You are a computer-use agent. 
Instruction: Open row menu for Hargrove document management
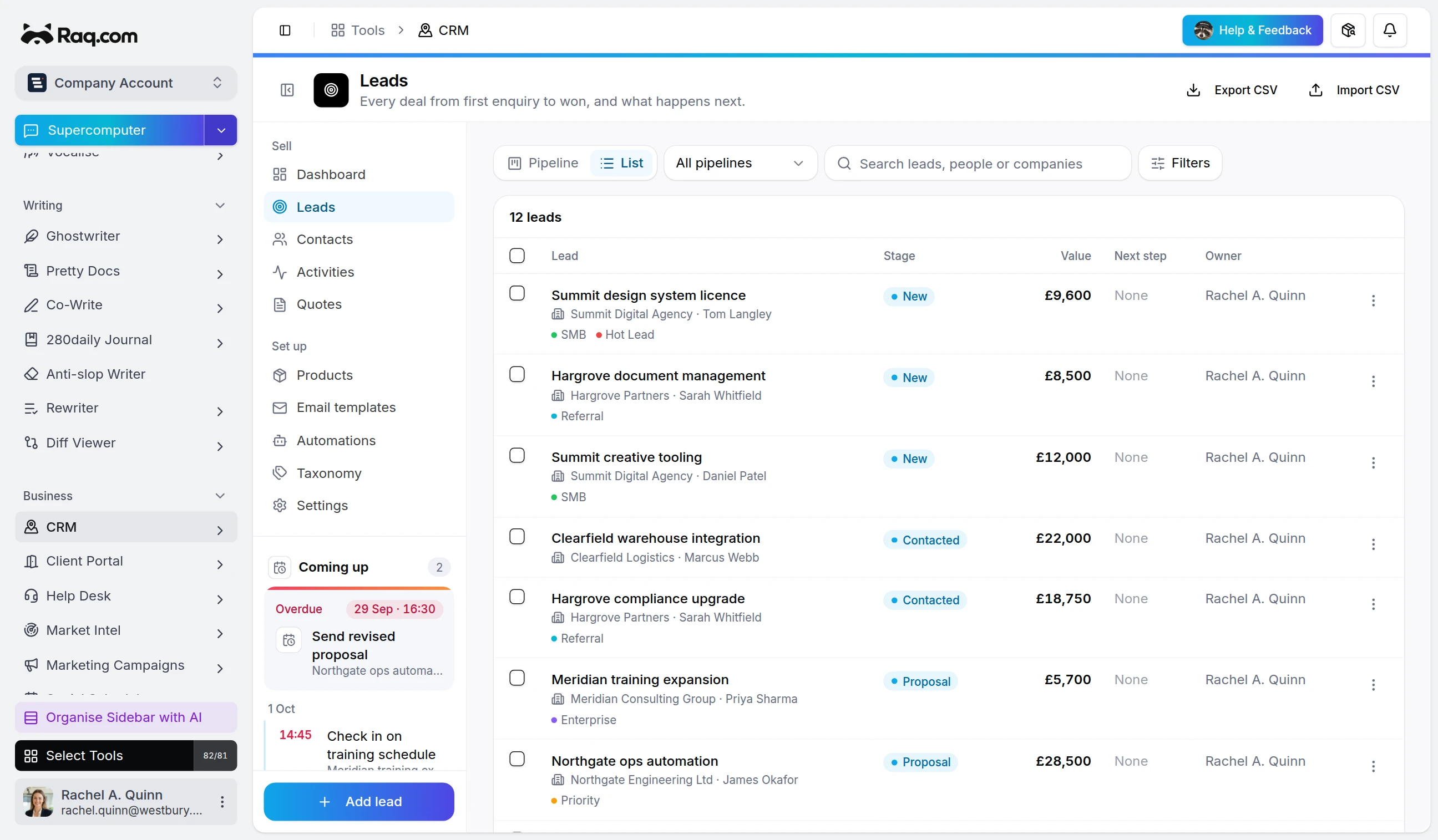1373,381
